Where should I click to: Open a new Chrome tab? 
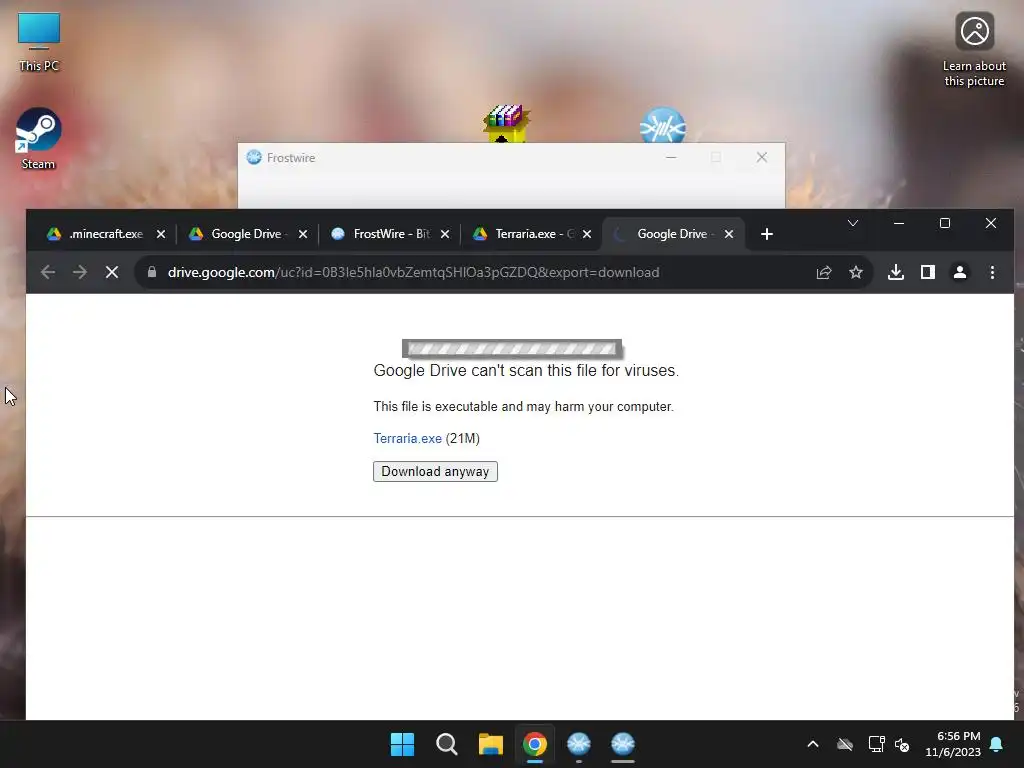point(767,234)
